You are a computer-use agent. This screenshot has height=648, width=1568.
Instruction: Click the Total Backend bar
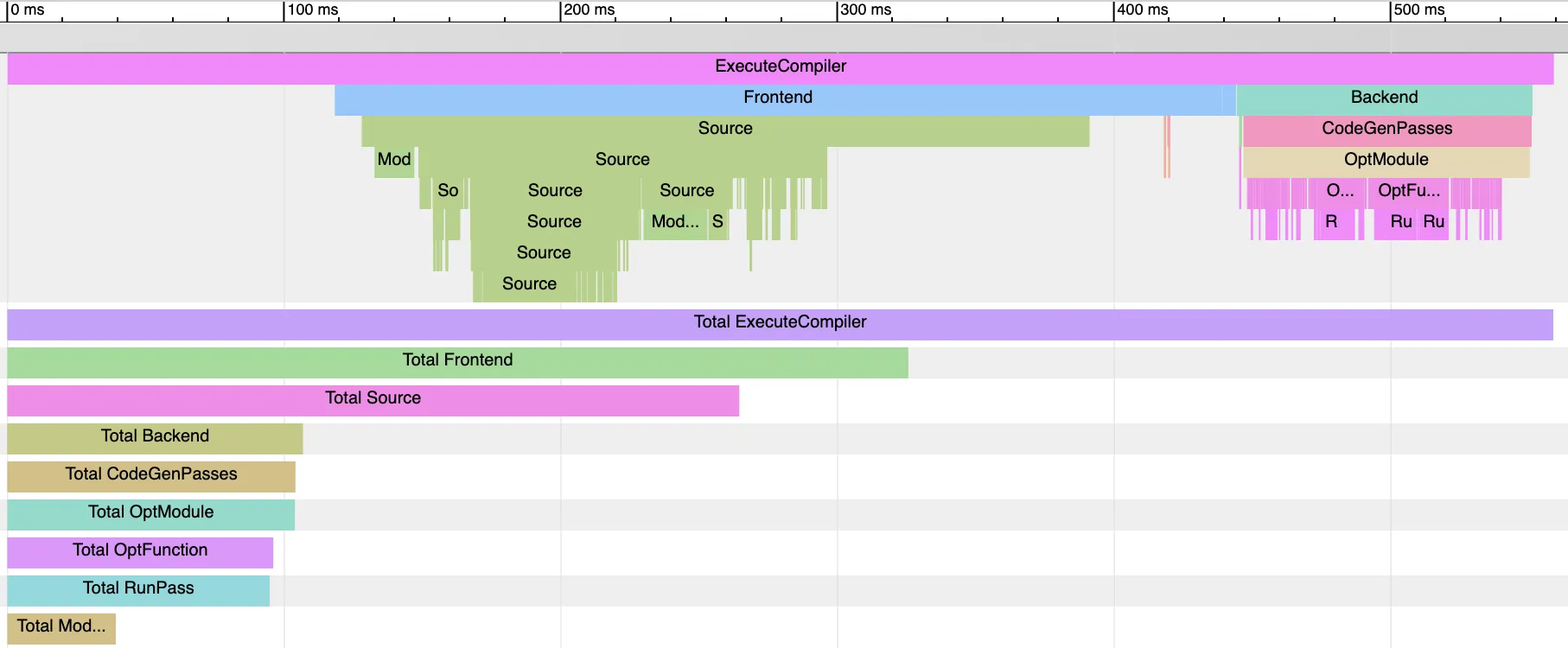pos(155,437)
